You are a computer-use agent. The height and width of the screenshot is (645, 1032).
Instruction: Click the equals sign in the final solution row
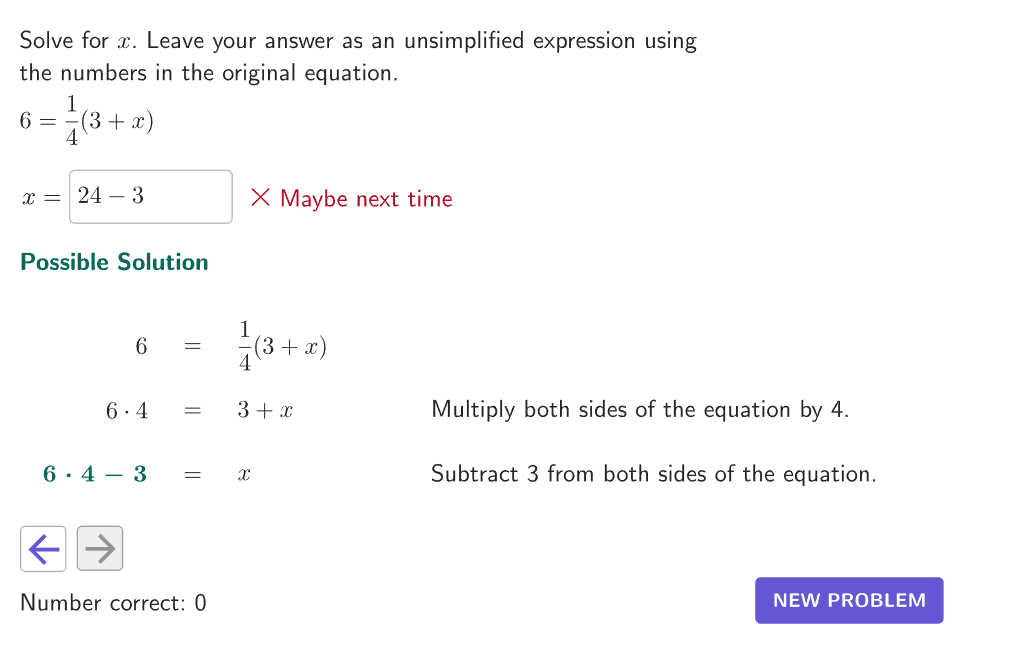[x=193, y=475]
